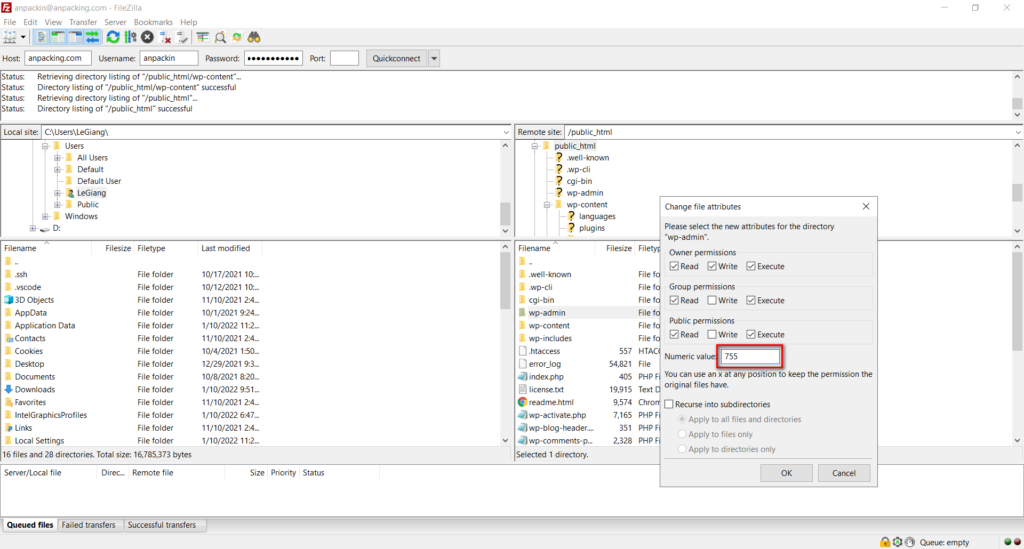1024x549 pixels.
Task: Click the FileZilla logo in title bar
Action: pos(6,7)
